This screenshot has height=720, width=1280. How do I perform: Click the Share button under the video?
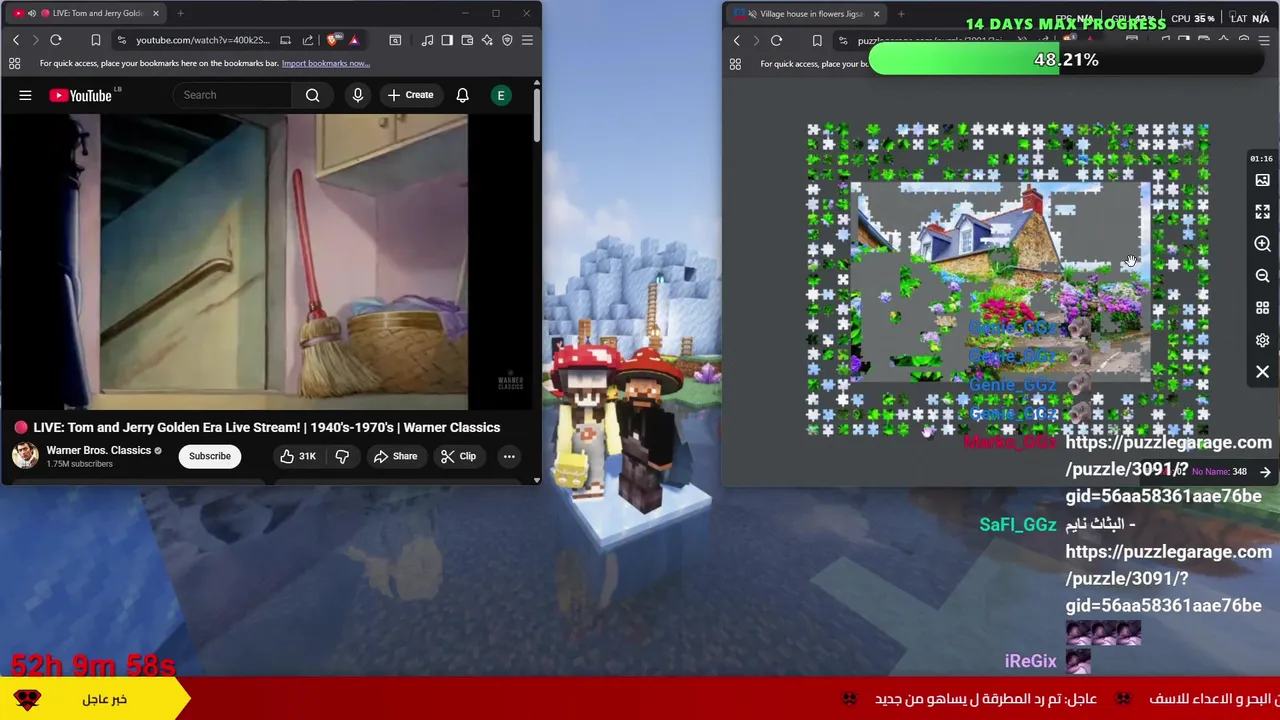395,456
